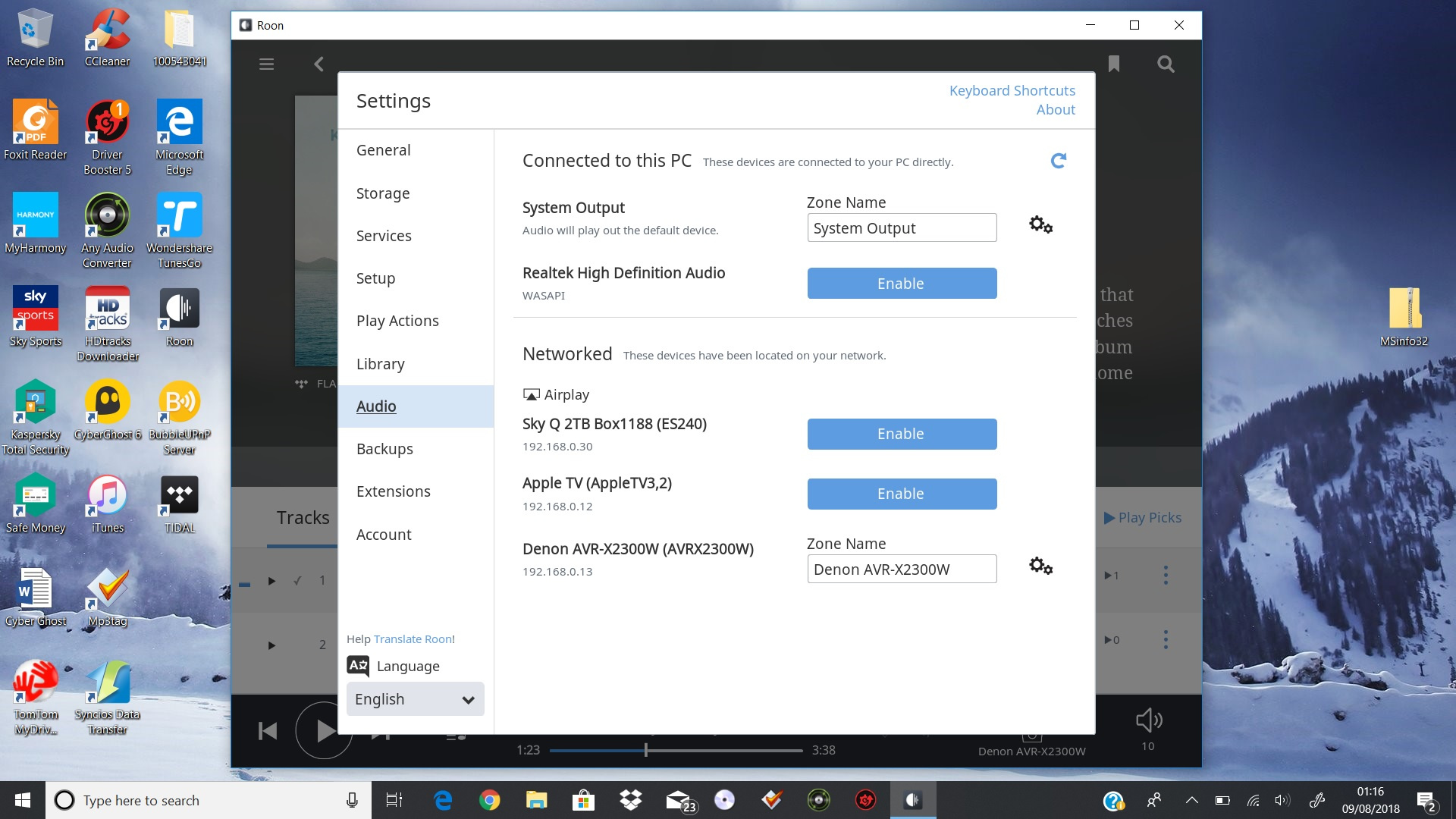This screenshot has width=1456, height=819.
Task: Open the Action Center notifications
Action: (x=1426, y=801)
